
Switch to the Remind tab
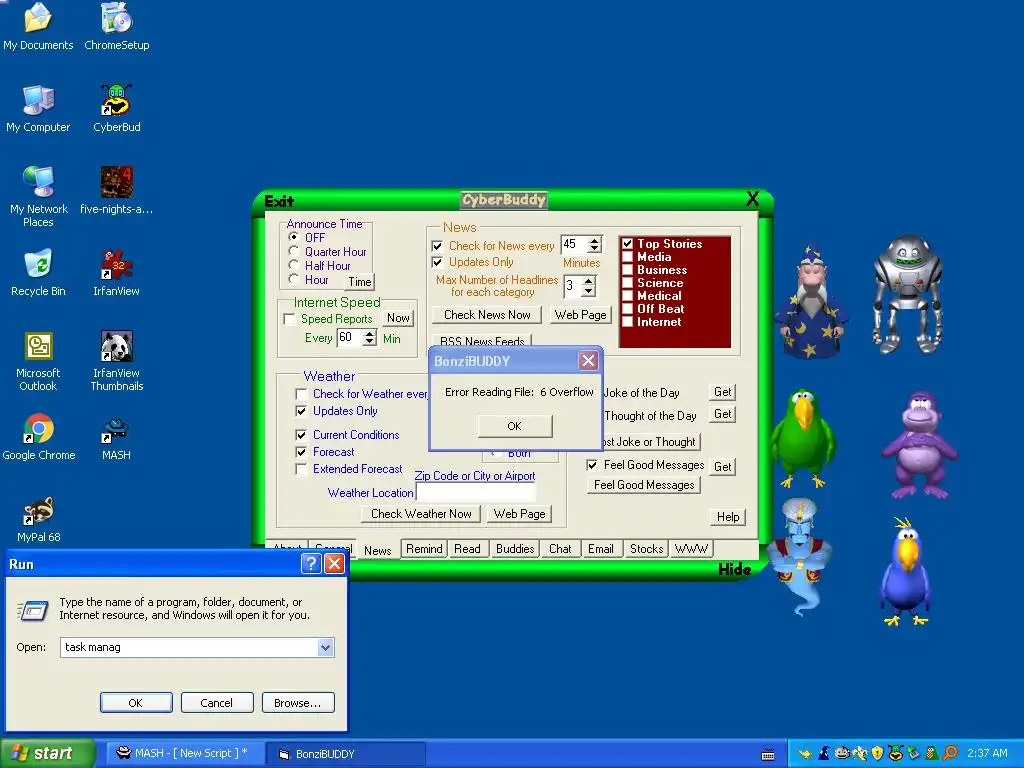tap(424, 549)
